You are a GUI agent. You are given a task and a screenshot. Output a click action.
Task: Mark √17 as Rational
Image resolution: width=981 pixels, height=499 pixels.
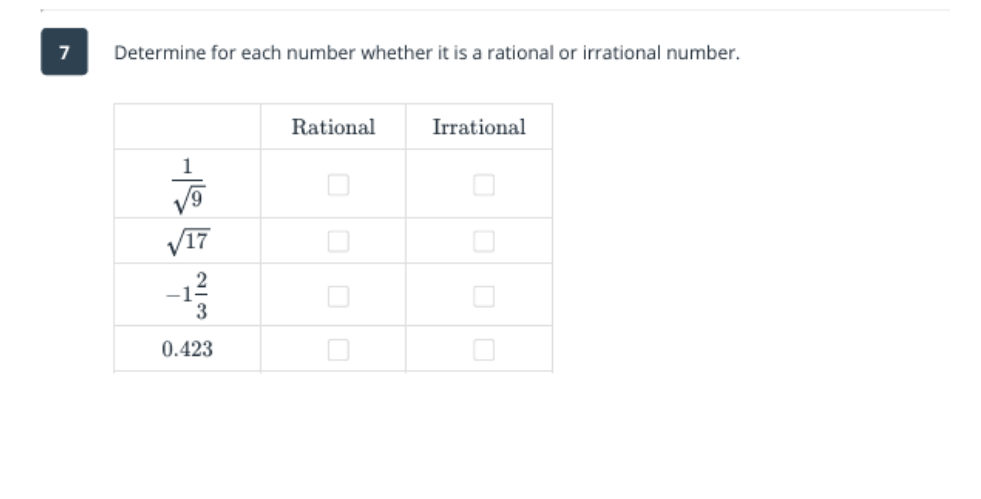(339, 241)
